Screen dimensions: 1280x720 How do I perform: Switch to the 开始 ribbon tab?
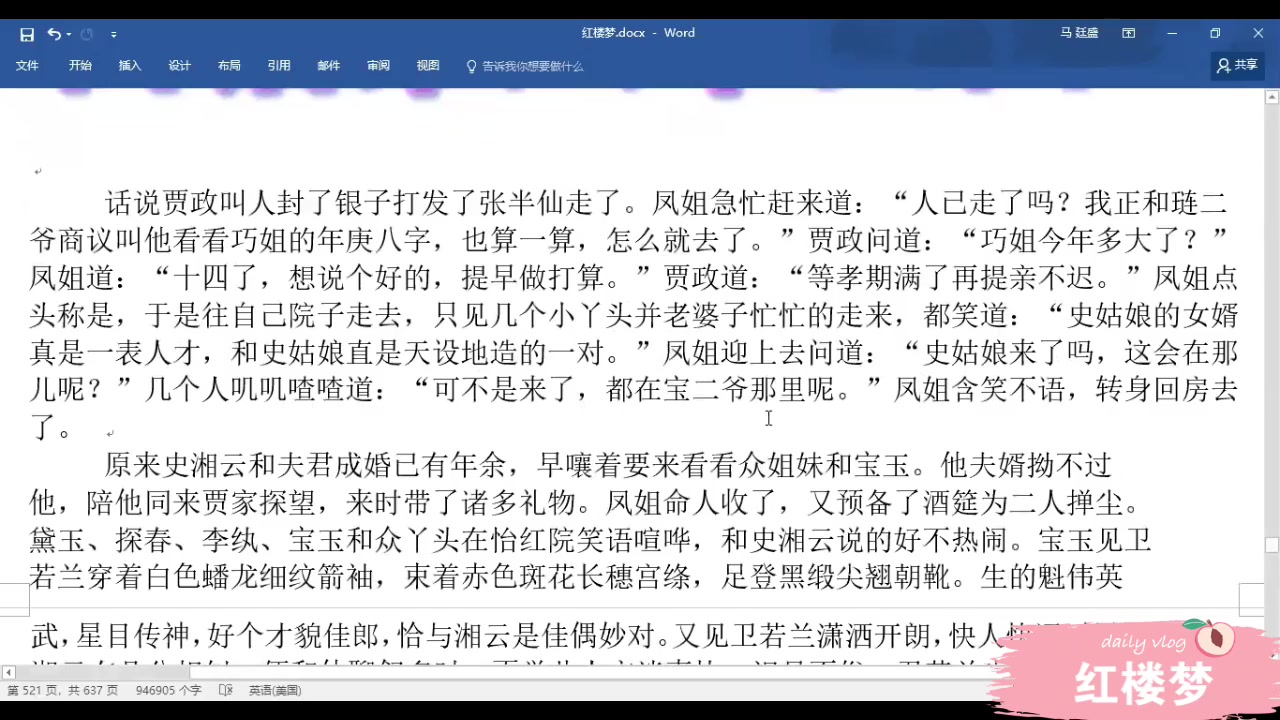click(80, 66)
